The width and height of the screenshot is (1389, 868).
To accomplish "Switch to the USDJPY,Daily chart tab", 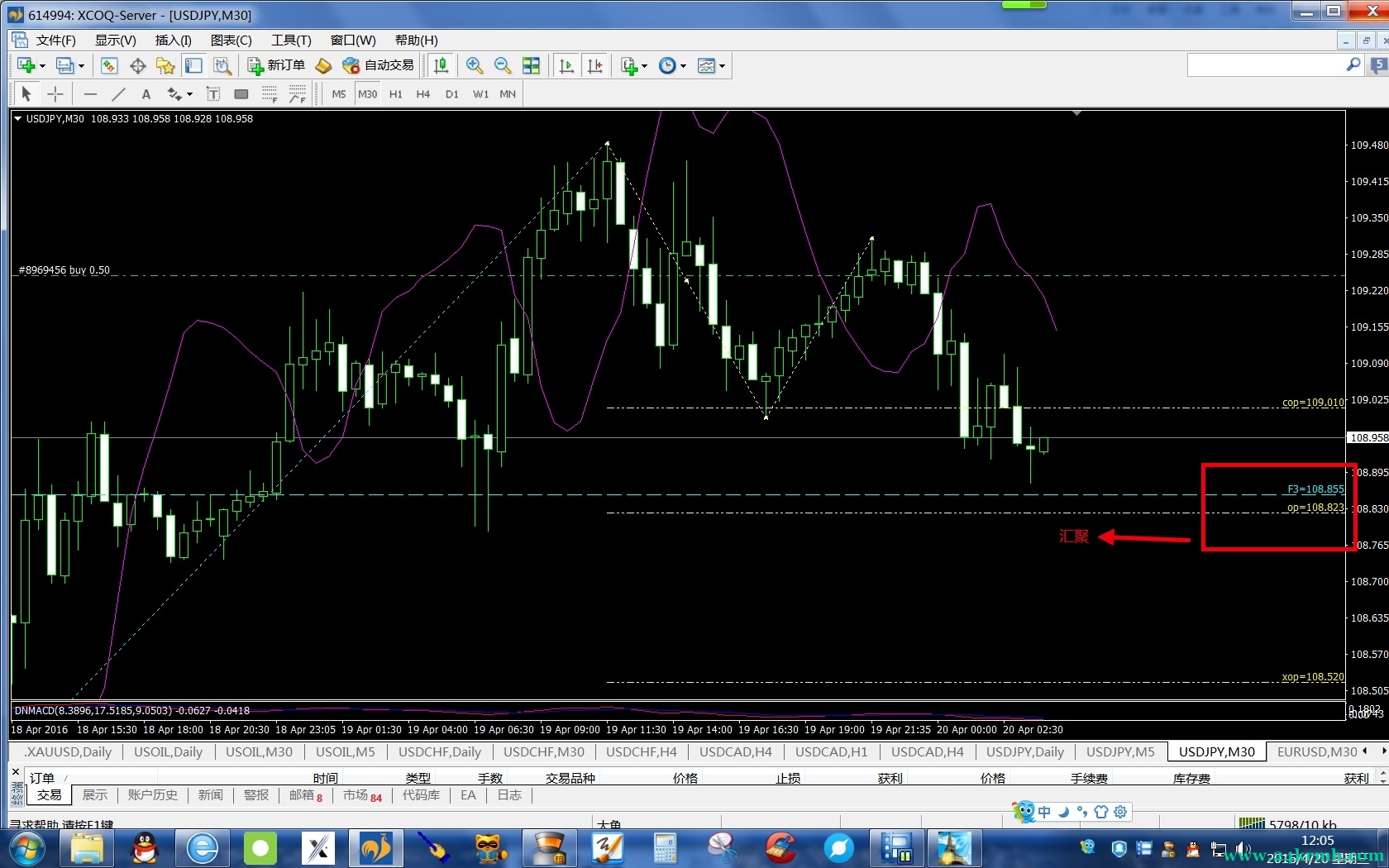I will coord(1024,752).
